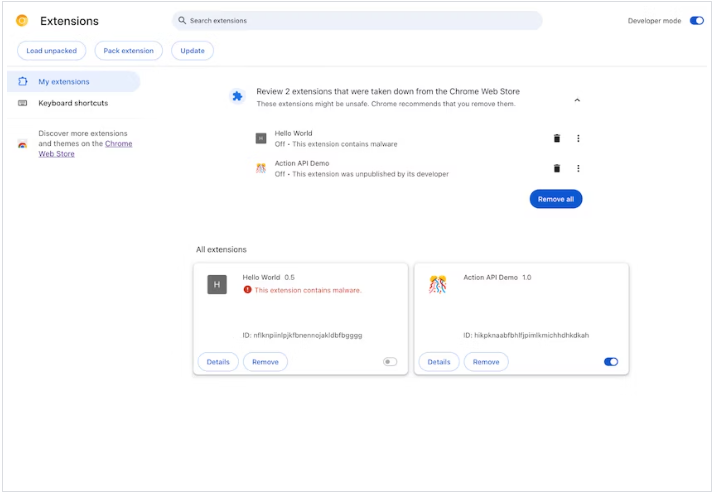Click the Review 2 extensions heading
Screen dimensions: 712x494
(388, 91)
